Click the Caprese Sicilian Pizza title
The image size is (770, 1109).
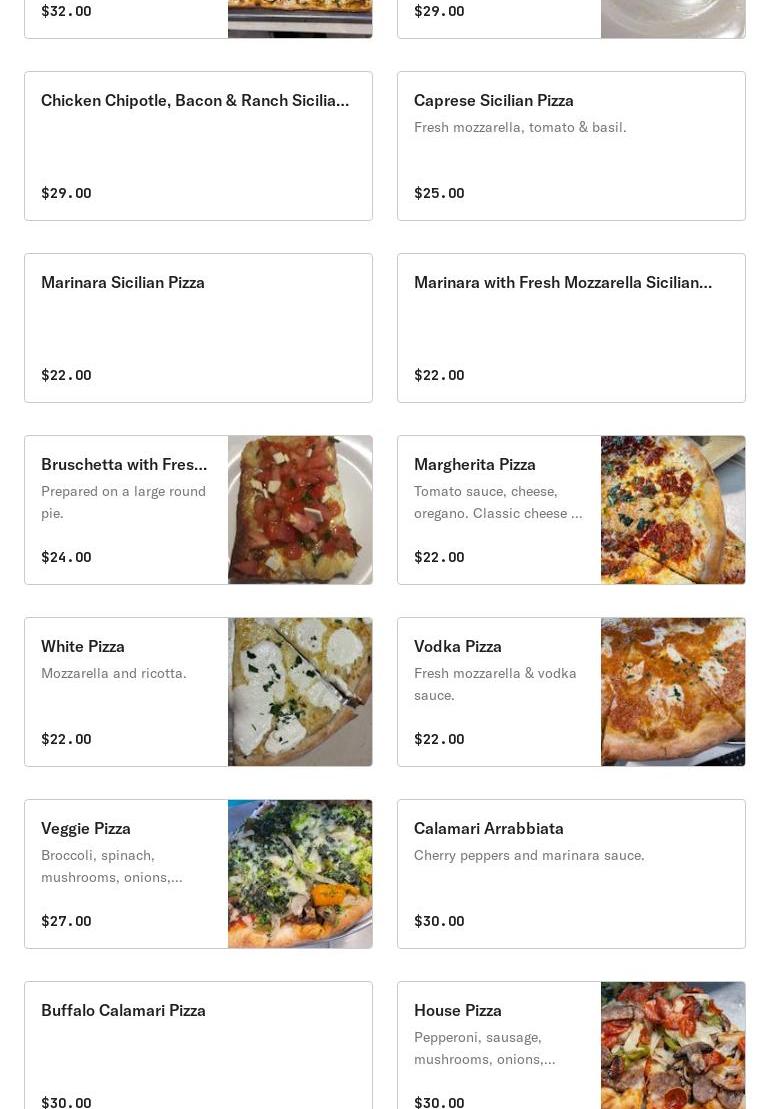pos(494,100)
